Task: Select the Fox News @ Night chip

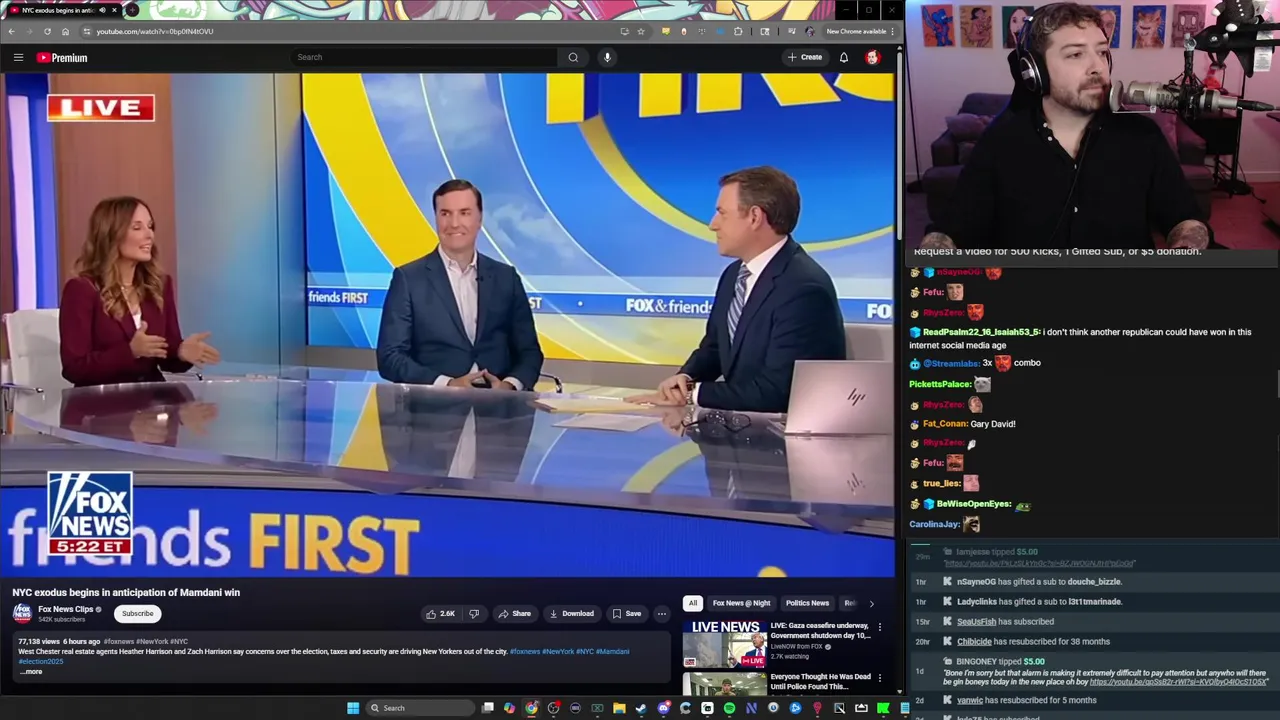Action: 741,603
